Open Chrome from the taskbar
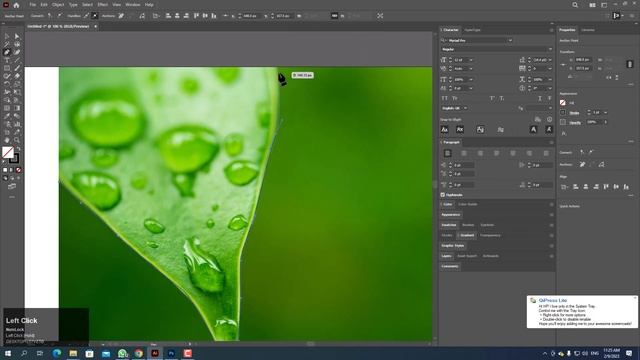640x360 pixels. (139, 353)
